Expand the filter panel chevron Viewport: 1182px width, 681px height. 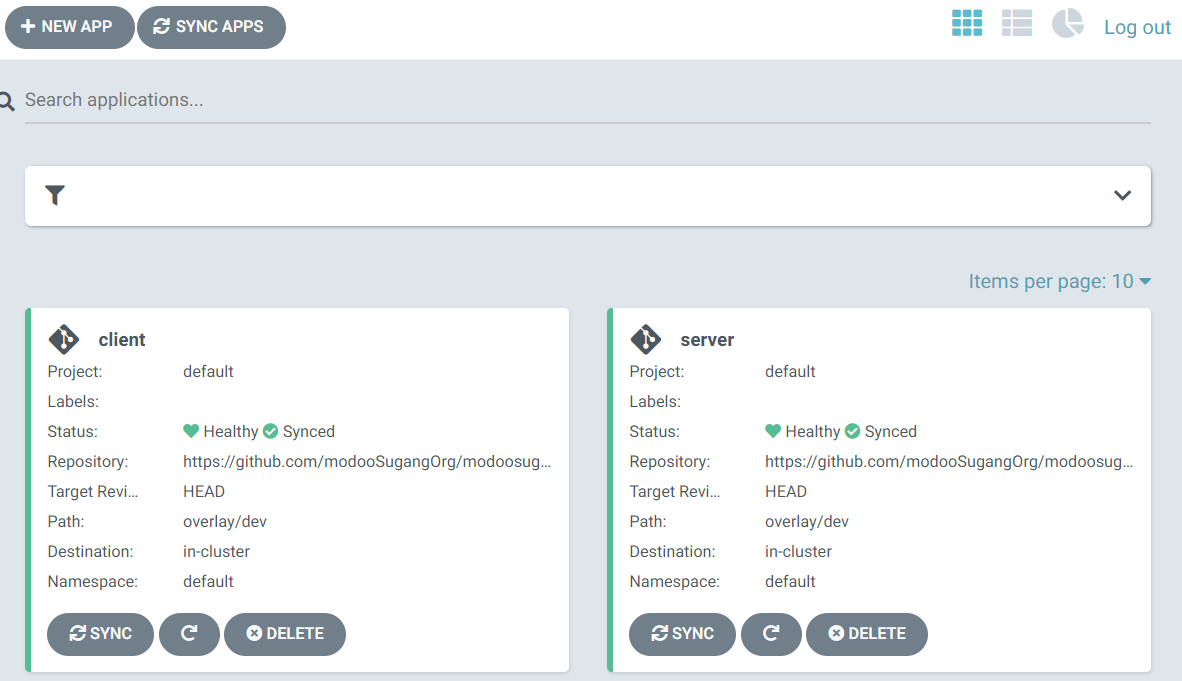[1122, 195]
